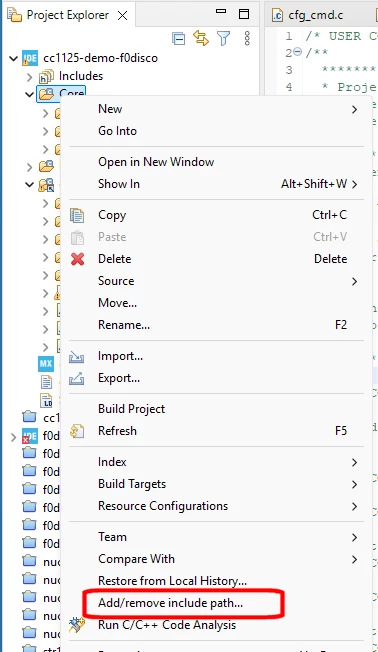The width and height of the screenshot is (378, 652).
Task: Toggle Link with Editor icon
Action: (x=201, y=38)
